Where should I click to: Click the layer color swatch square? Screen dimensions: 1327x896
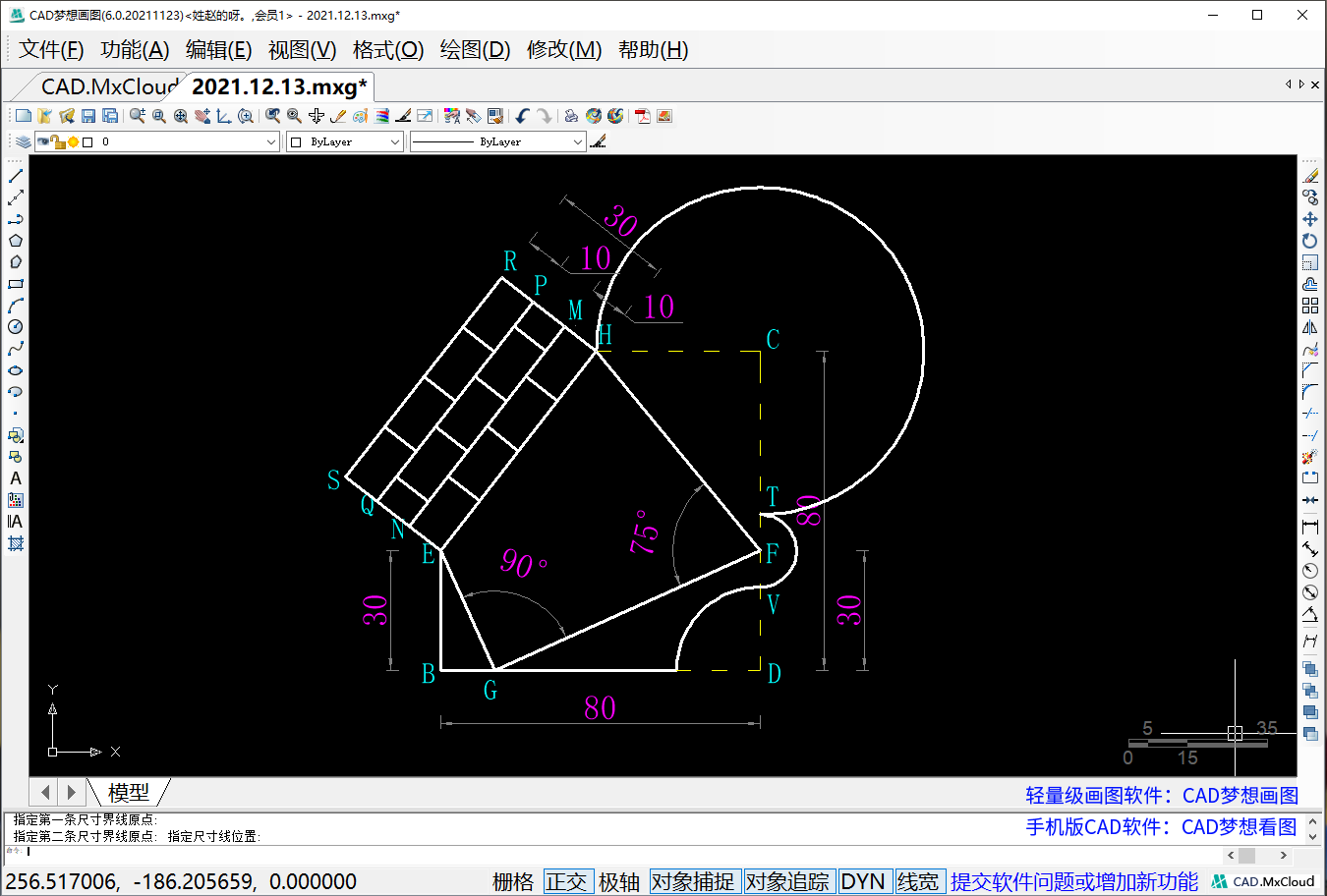[x=87, y=142]
